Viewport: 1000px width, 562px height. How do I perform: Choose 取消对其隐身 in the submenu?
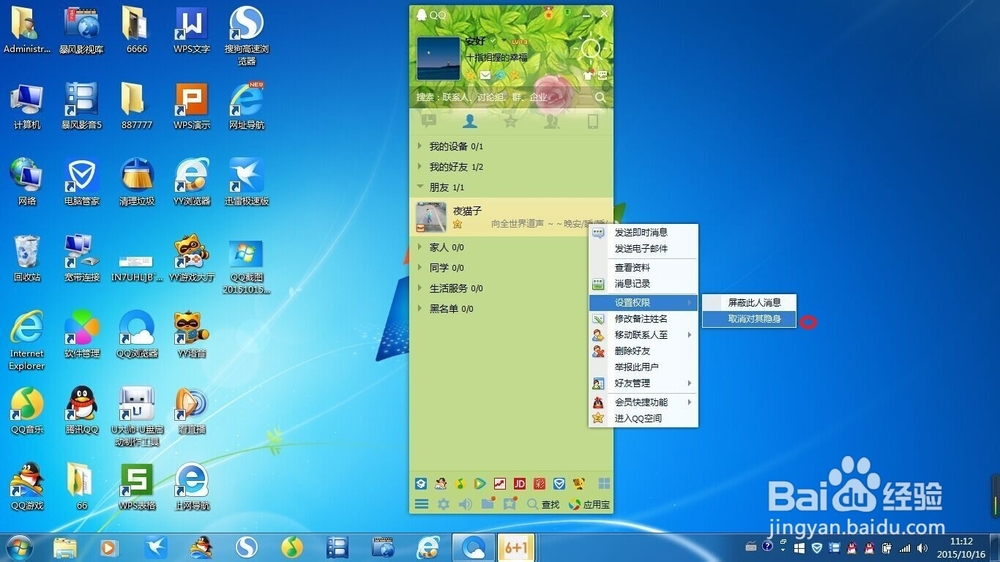pos(749,318)
